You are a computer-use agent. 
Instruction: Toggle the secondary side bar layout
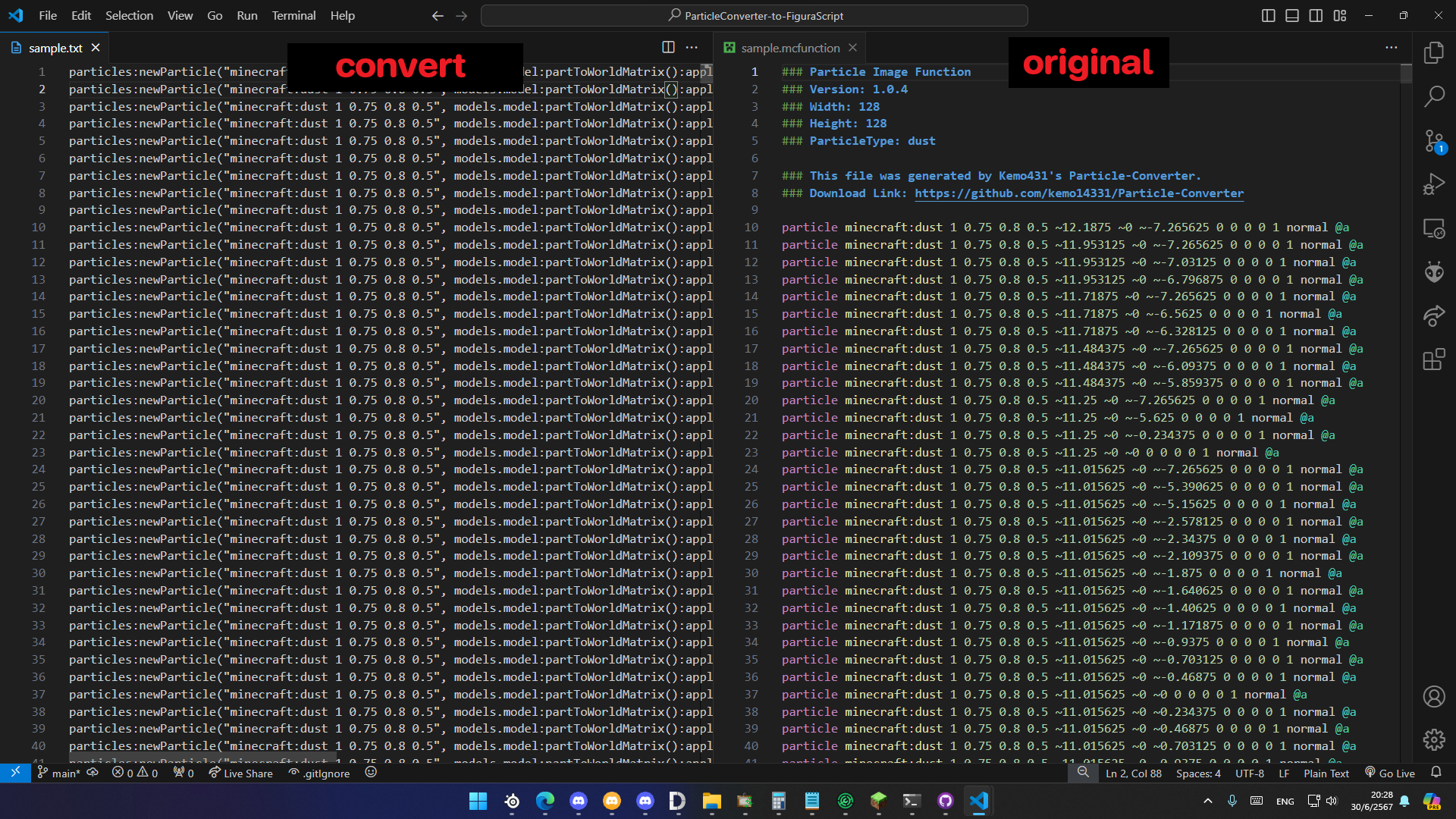1316,15
